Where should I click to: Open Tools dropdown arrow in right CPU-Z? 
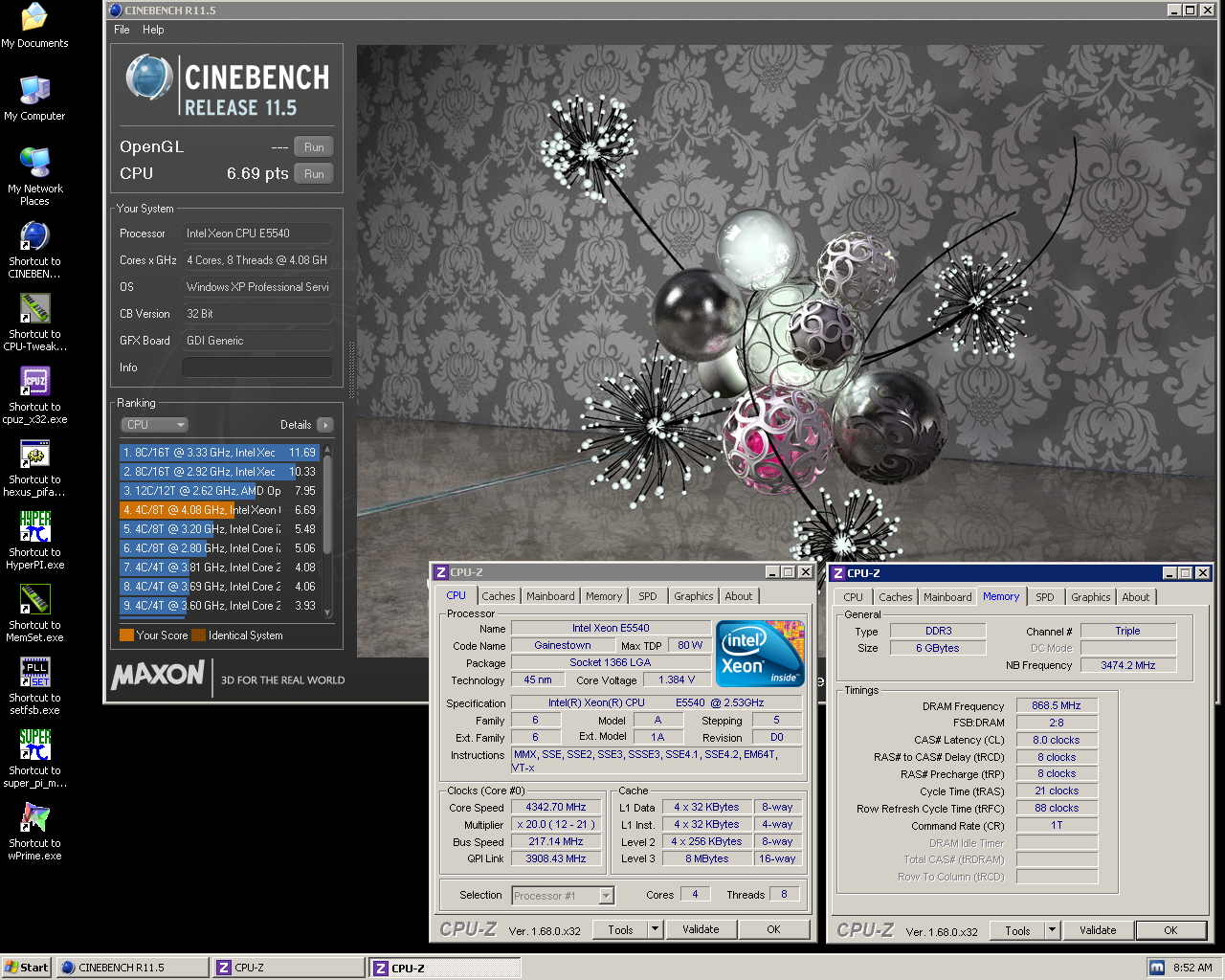(x=1053, y=930)
